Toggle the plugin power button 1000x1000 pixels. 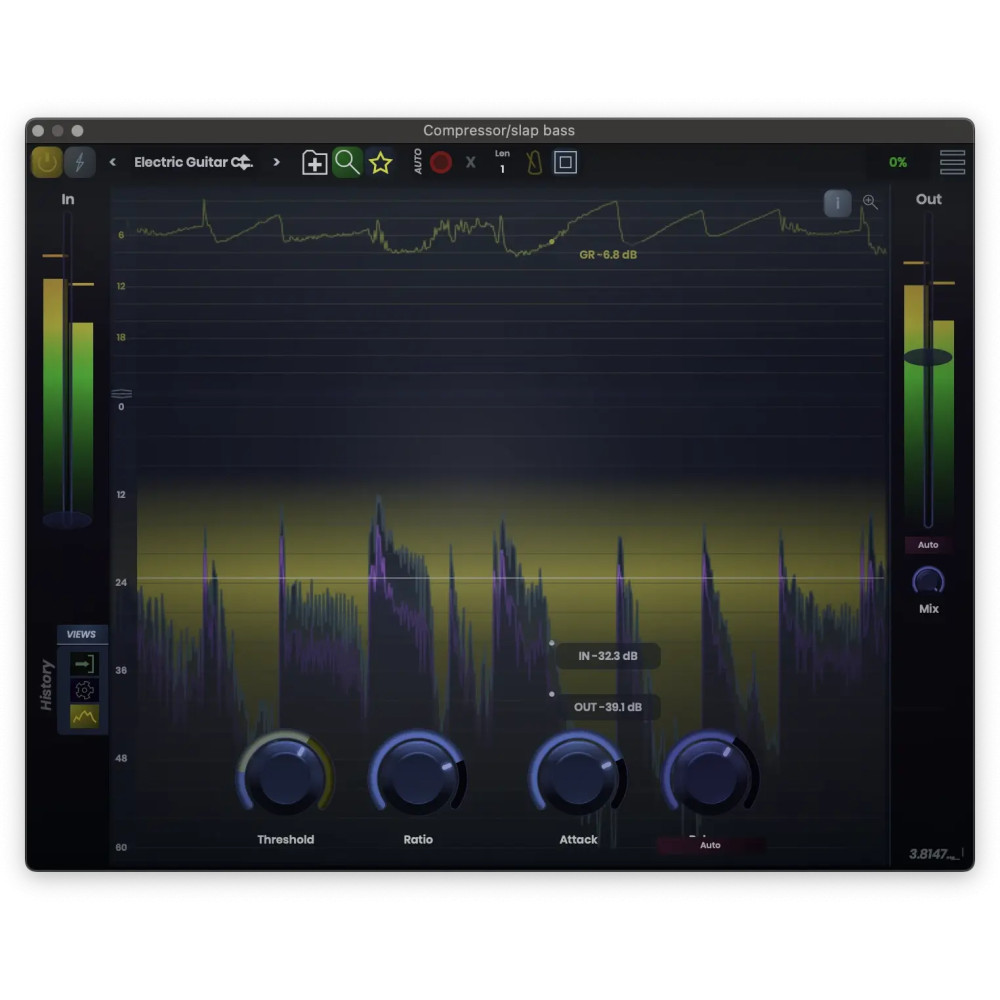46,161
